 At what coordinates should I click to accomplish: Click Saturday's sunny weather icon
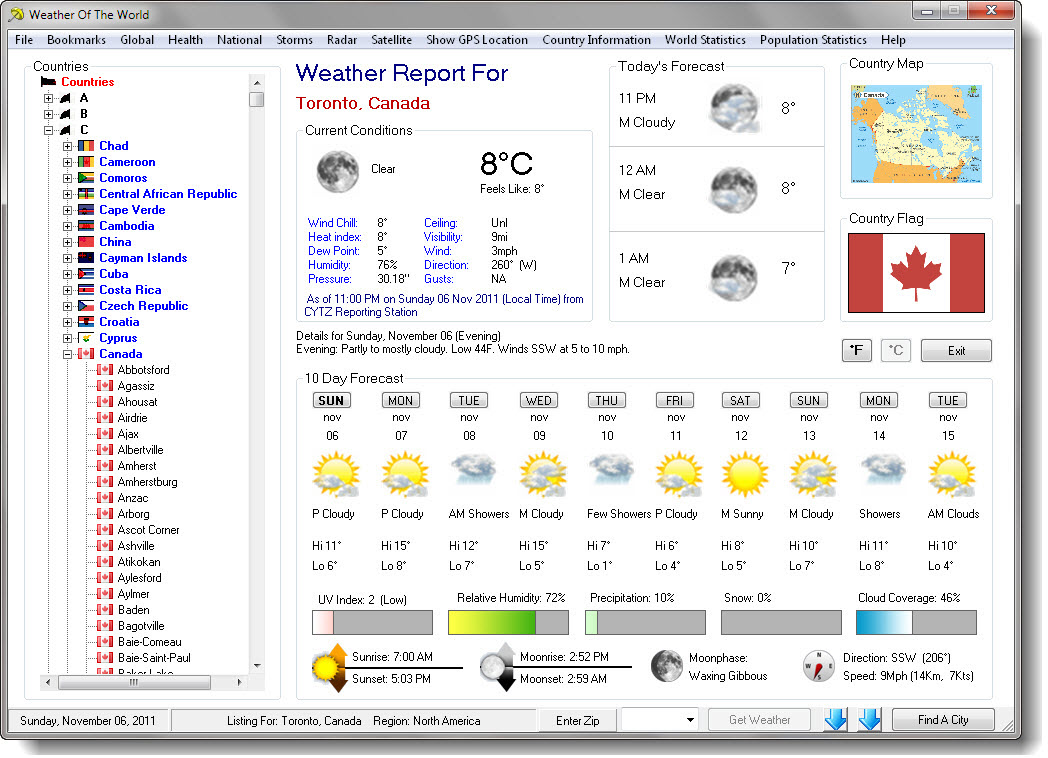[x=741, y=475]
